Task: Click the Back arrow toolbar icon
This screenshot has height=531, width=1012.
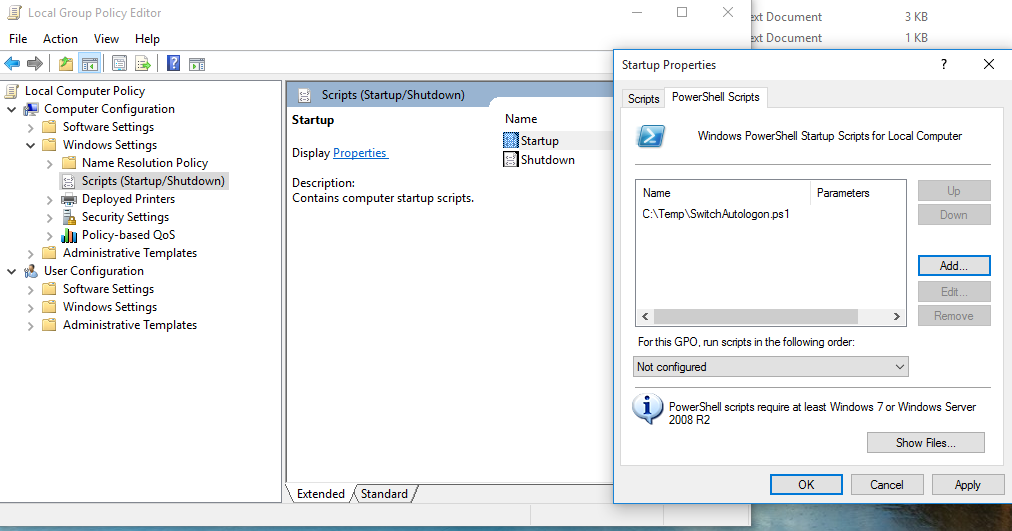Action: point(12,63)
